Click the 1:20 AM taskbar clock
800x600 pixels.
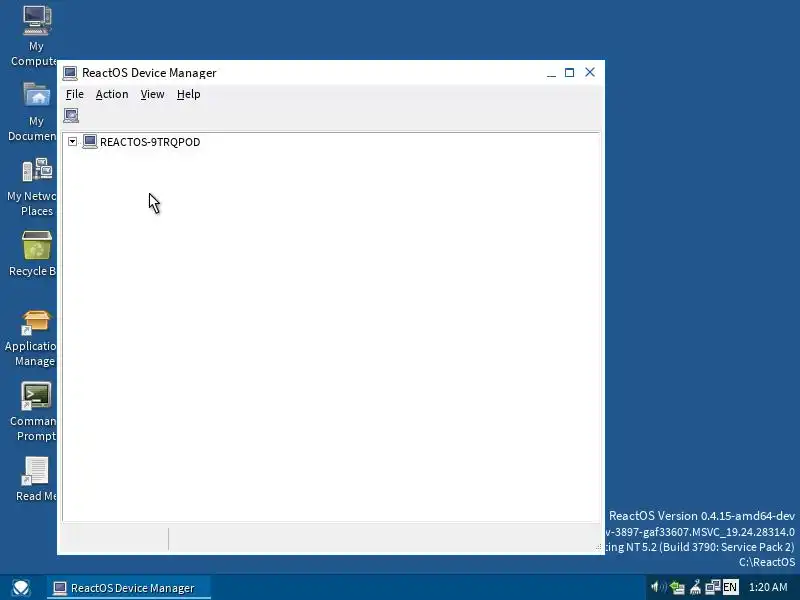click(x=768, y=587)
